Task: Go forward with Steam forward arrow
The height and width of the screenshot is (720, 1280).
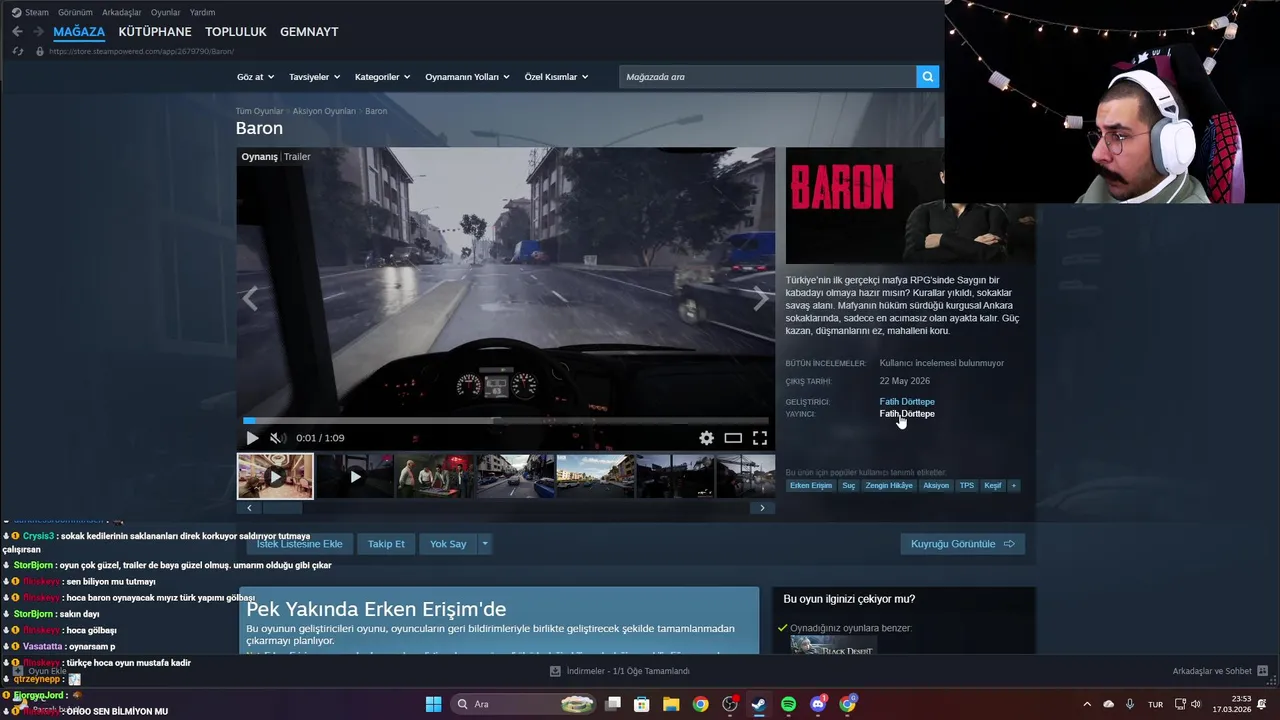Action: [39, 32]
